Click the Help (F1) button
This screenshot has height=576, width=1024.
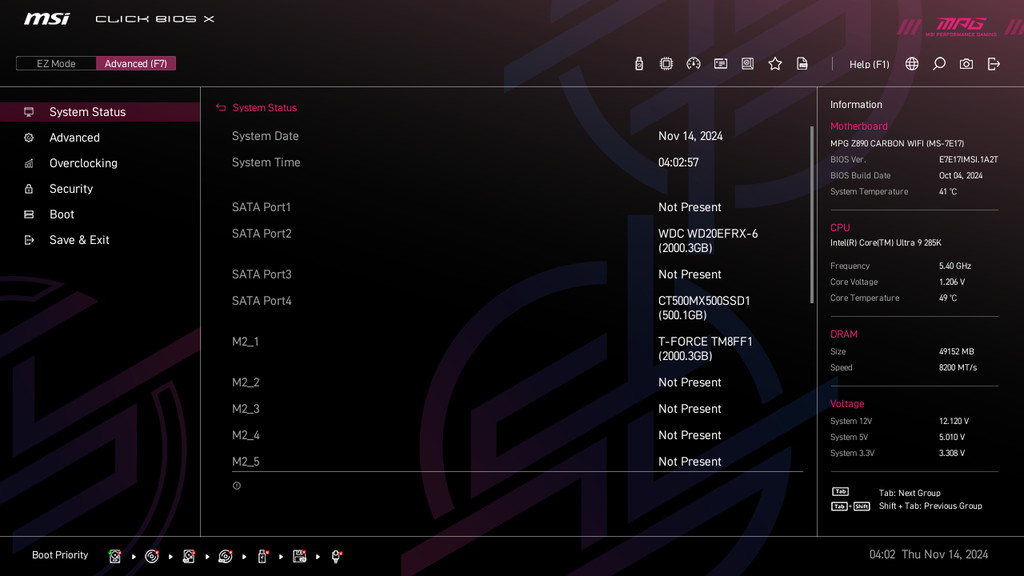click(869, 64)
